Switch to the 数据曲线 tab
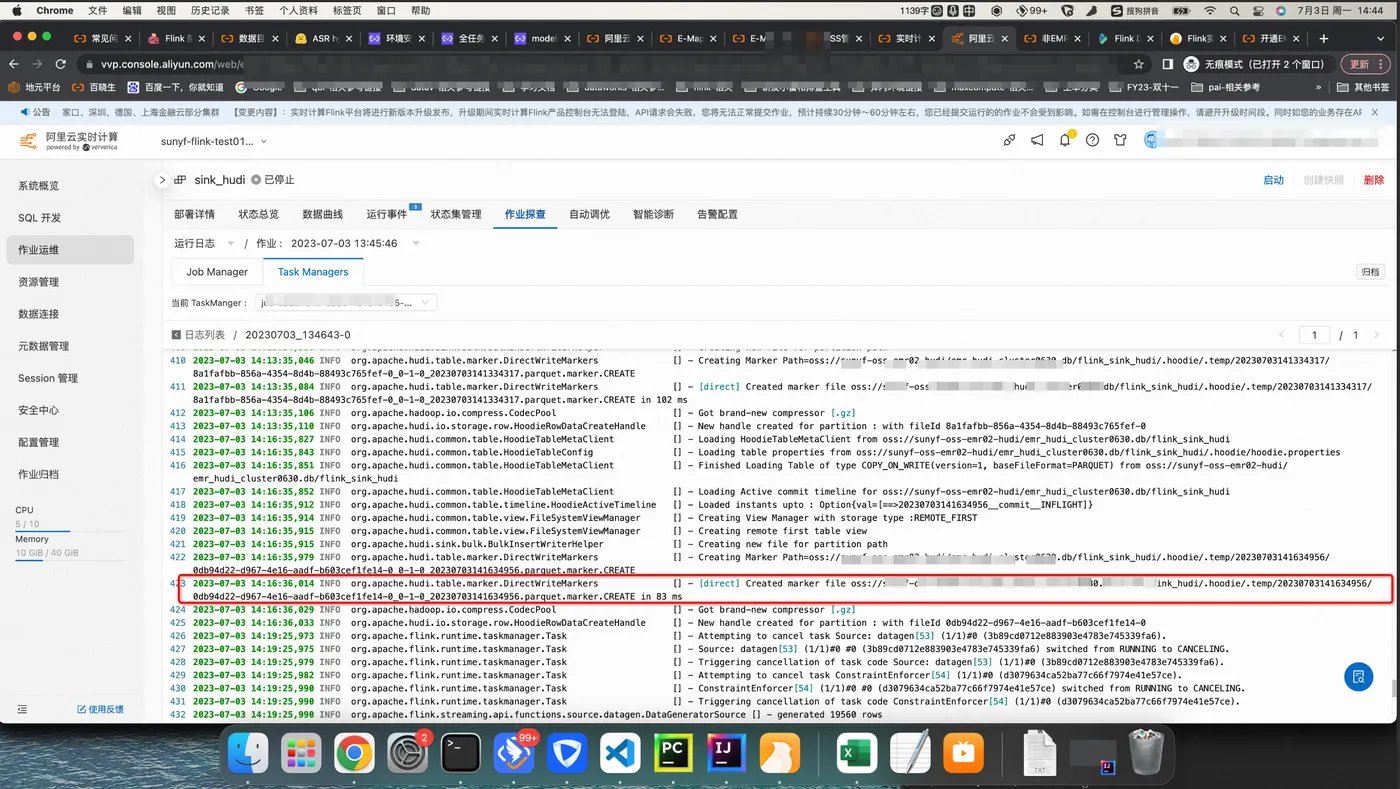 pos(322,214)
